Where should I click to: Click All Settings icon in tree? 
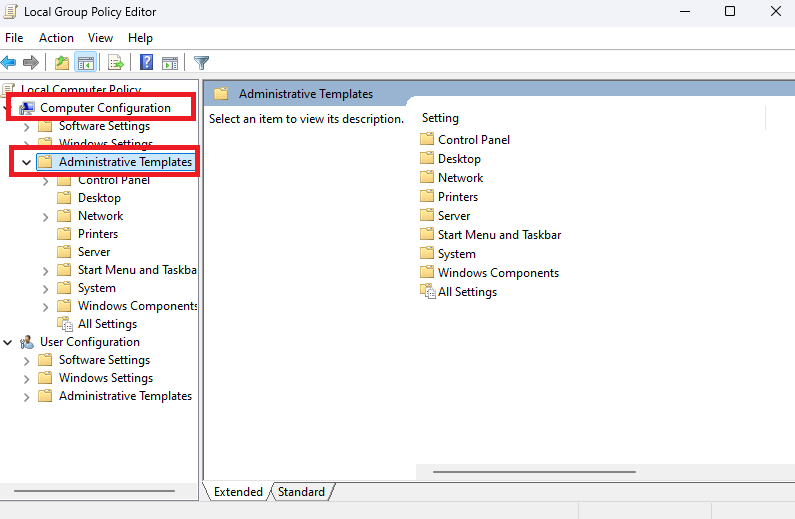(x=65, y=324)
